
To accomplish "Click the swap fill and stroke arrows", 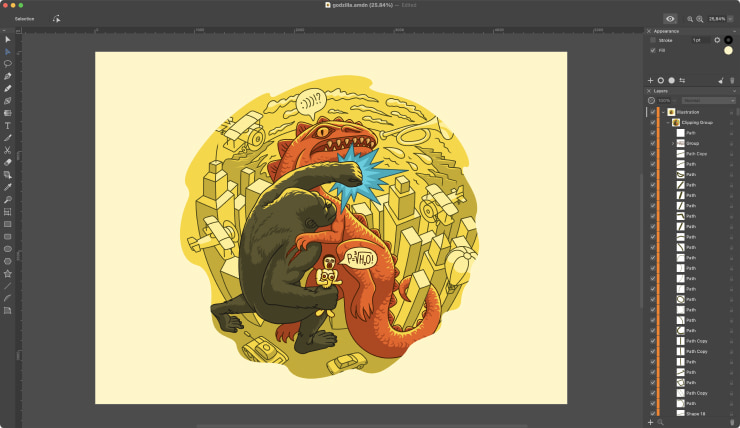I will pyautogui.click(x=682, y=81).
